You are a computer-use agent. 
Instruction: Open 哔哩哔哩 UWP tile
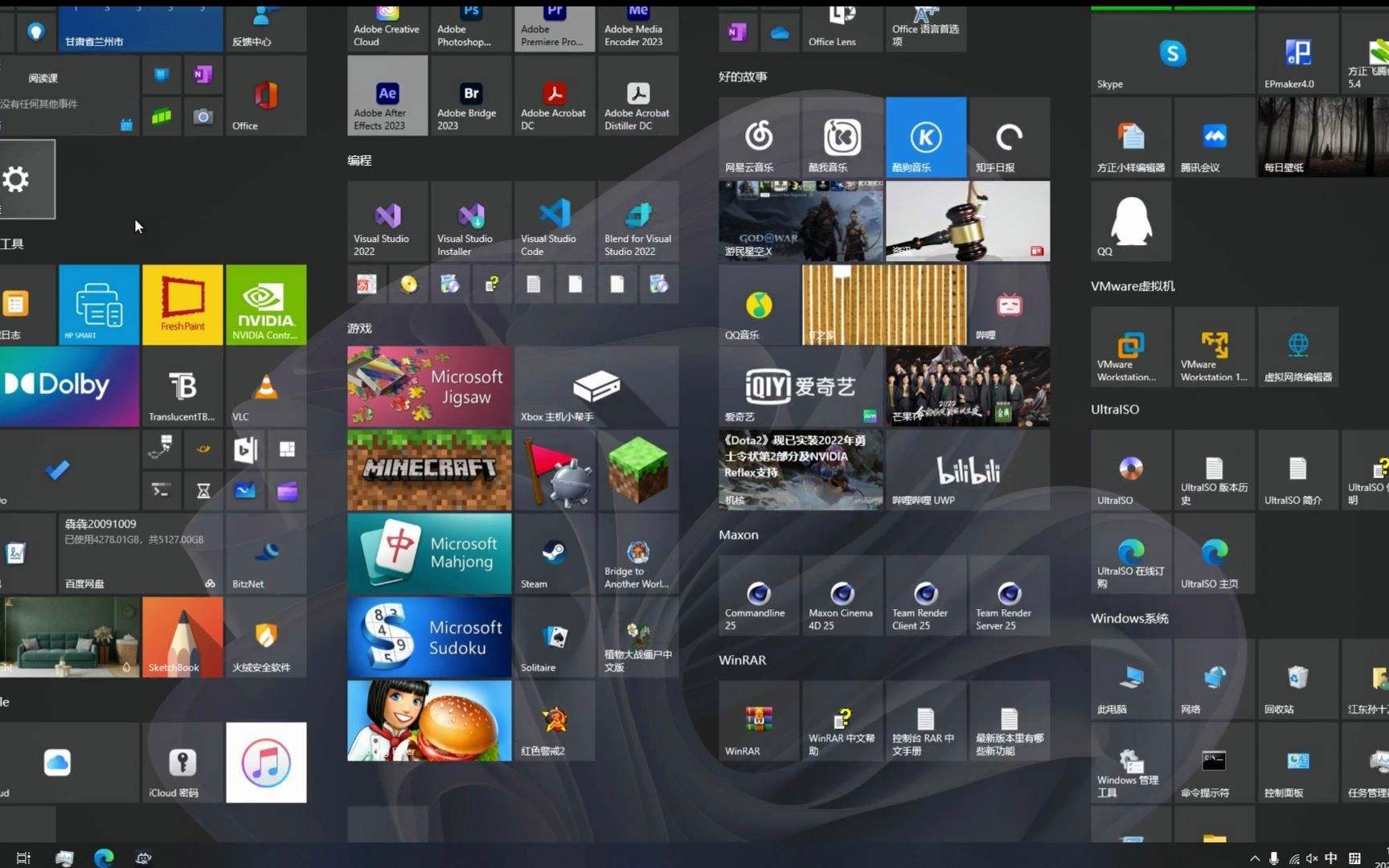point(968,470)
